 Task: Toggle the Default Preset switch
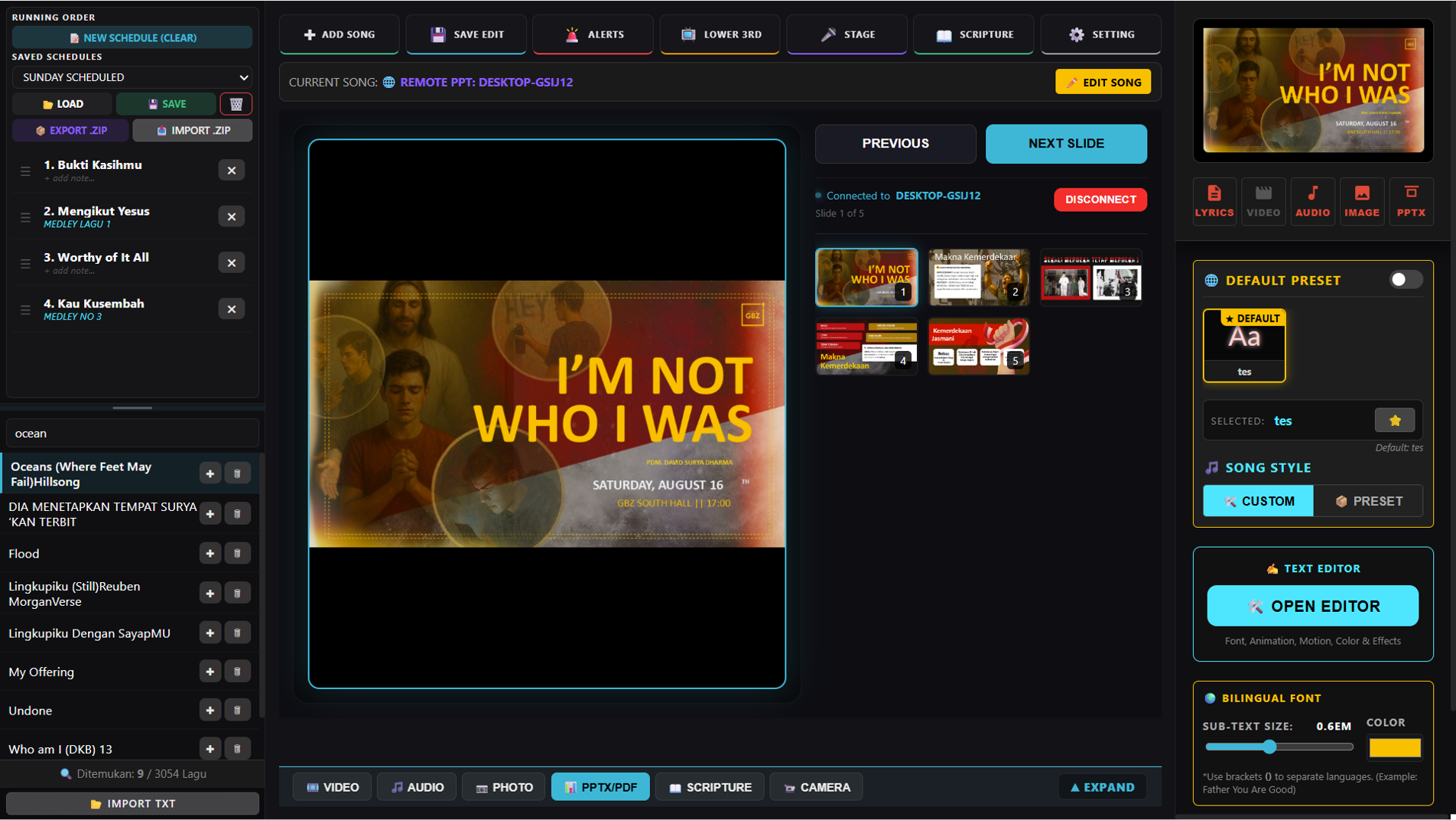coord(1406,280)
